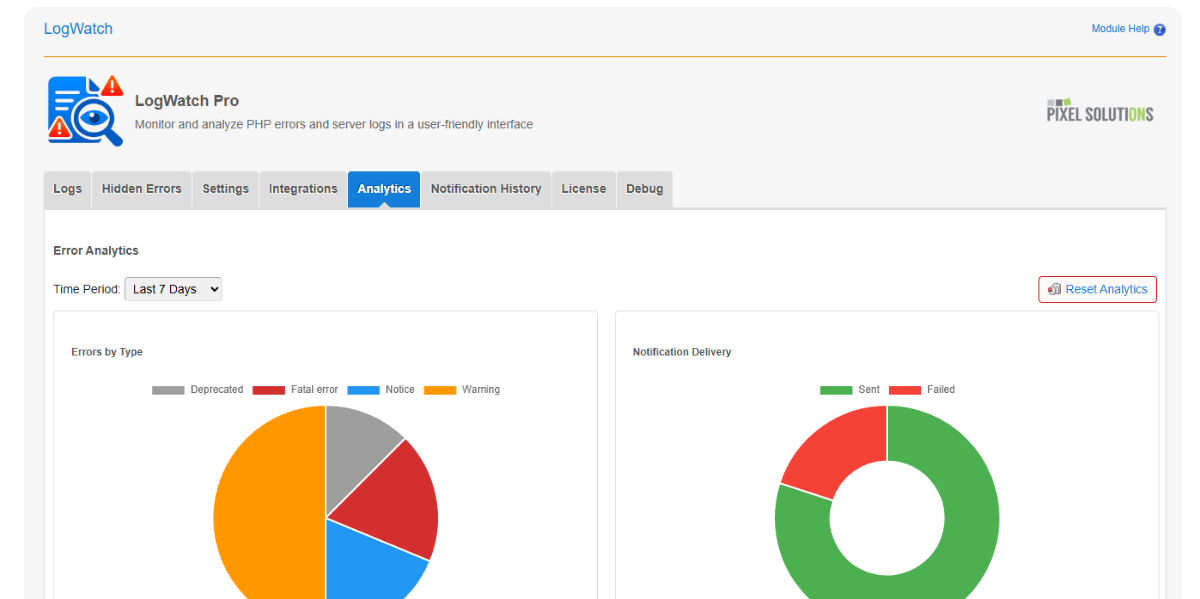Image resolution: width=1200 pixels, height=599 pixels.
Task: Switch to the Logs tab
Action: 67,189
